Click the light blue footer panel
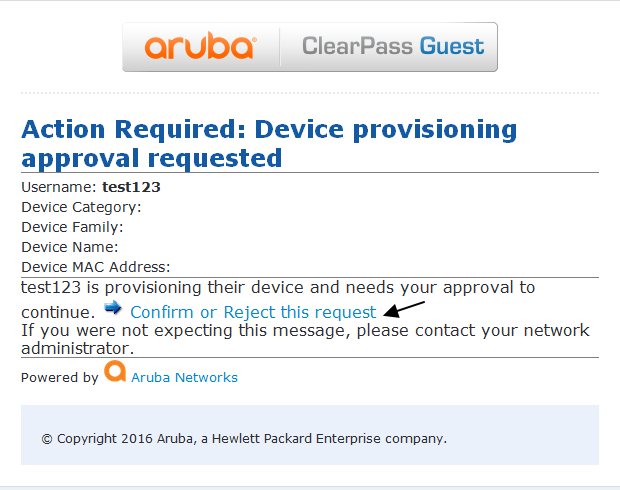The image size is (620, 490). pos(310,435)
